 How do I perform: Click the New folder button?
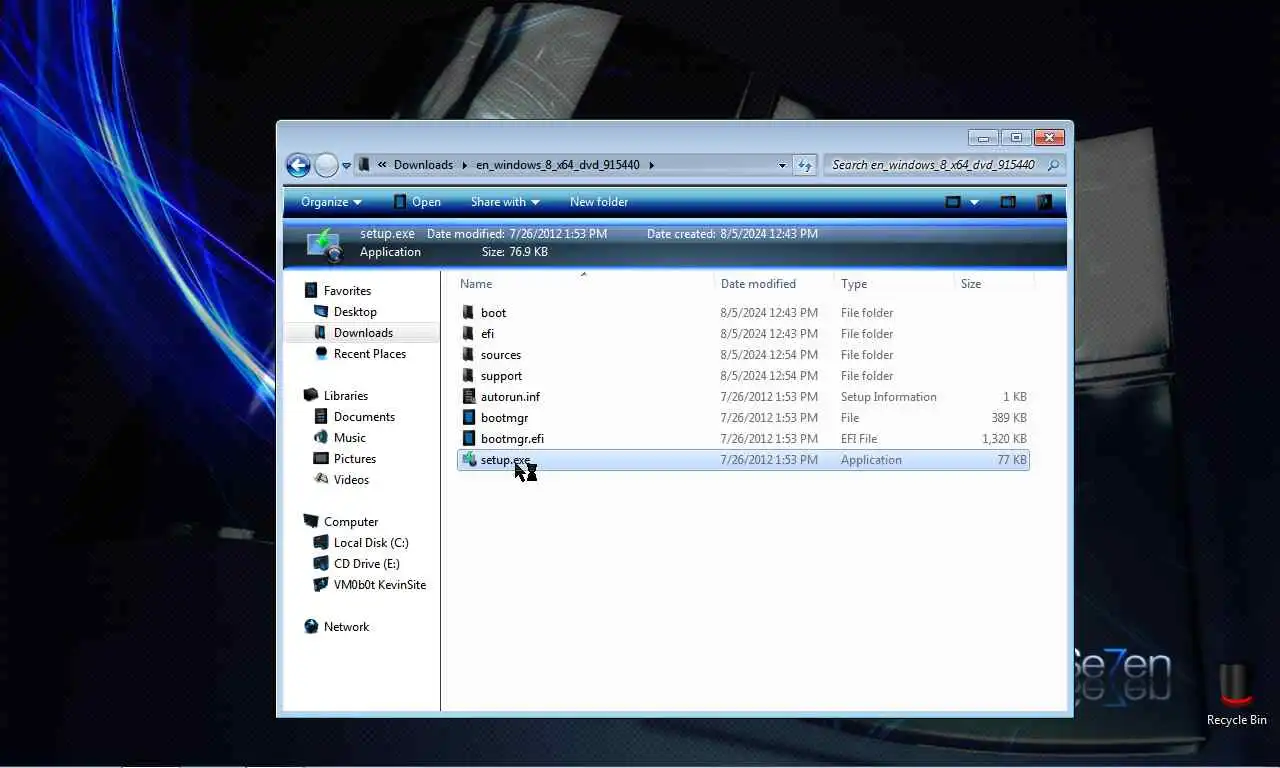[599, 202]
